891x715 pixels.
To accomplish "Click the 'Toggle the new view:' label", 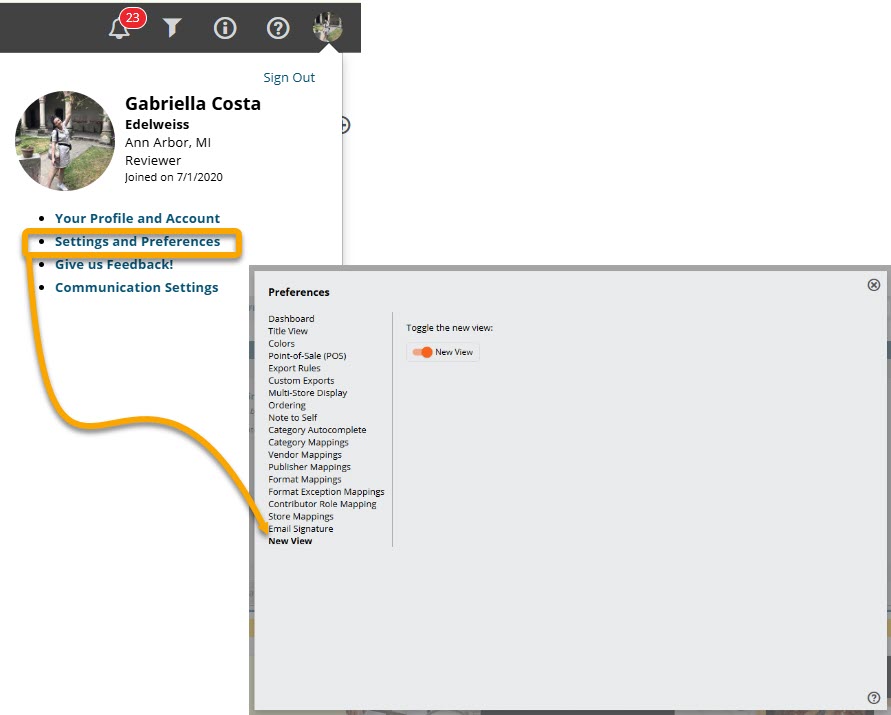I will [449, 328].
